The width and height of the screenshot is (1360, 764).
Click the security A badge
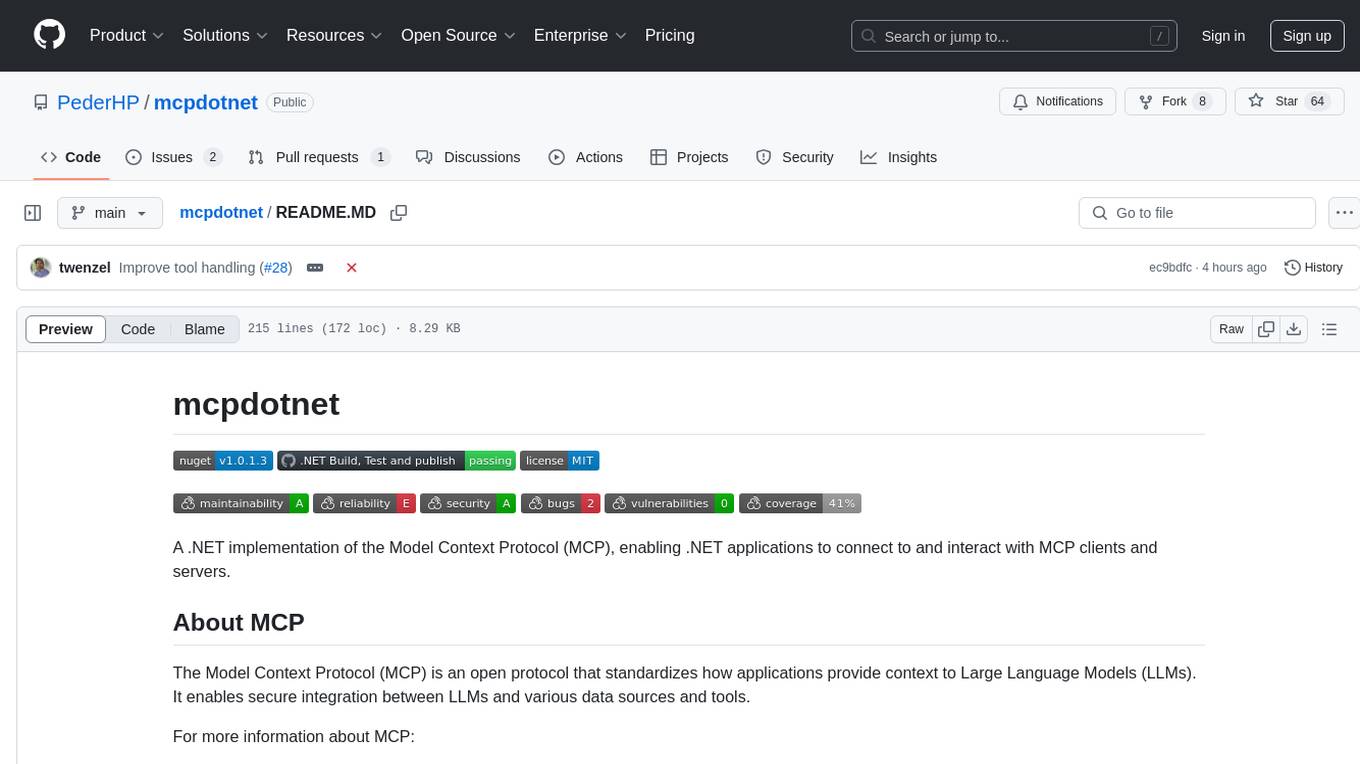pos(468,504)
